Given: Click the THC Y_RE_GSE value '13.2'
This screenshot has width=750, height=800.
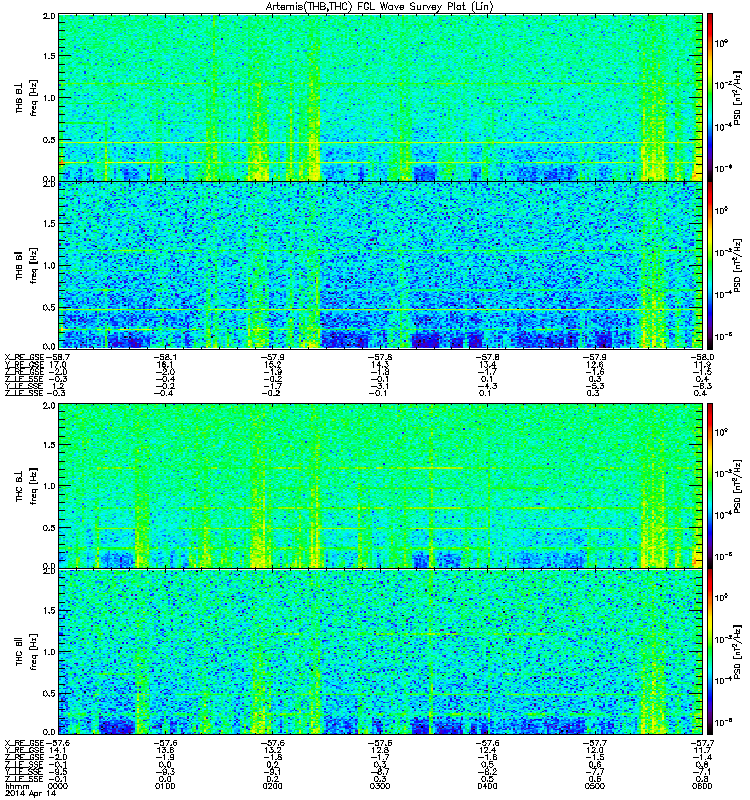Looking at the screenshot, I should (x=273, y=750).
